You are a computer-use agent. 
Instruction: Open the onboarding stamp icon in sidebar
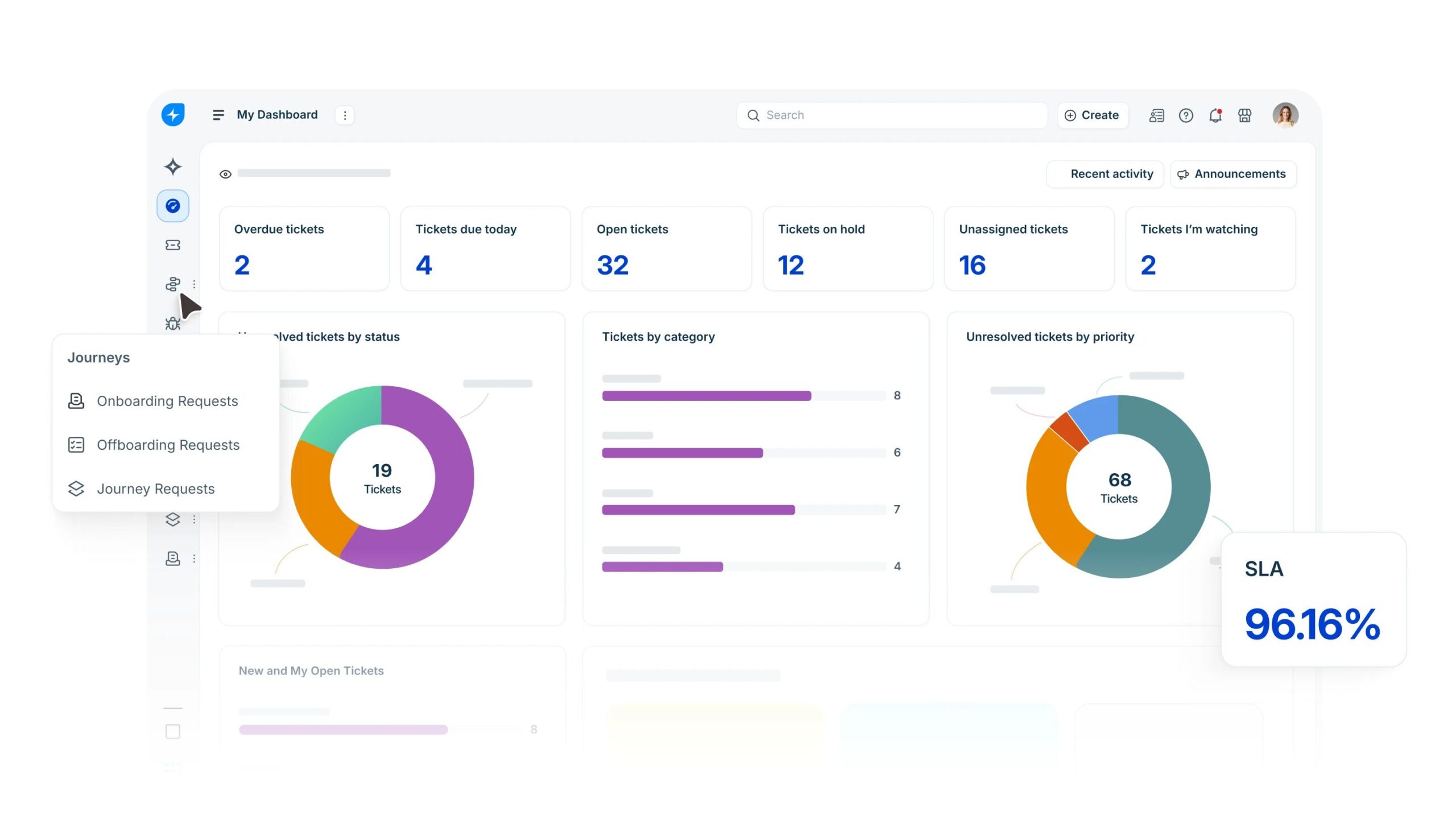[173, 559]
